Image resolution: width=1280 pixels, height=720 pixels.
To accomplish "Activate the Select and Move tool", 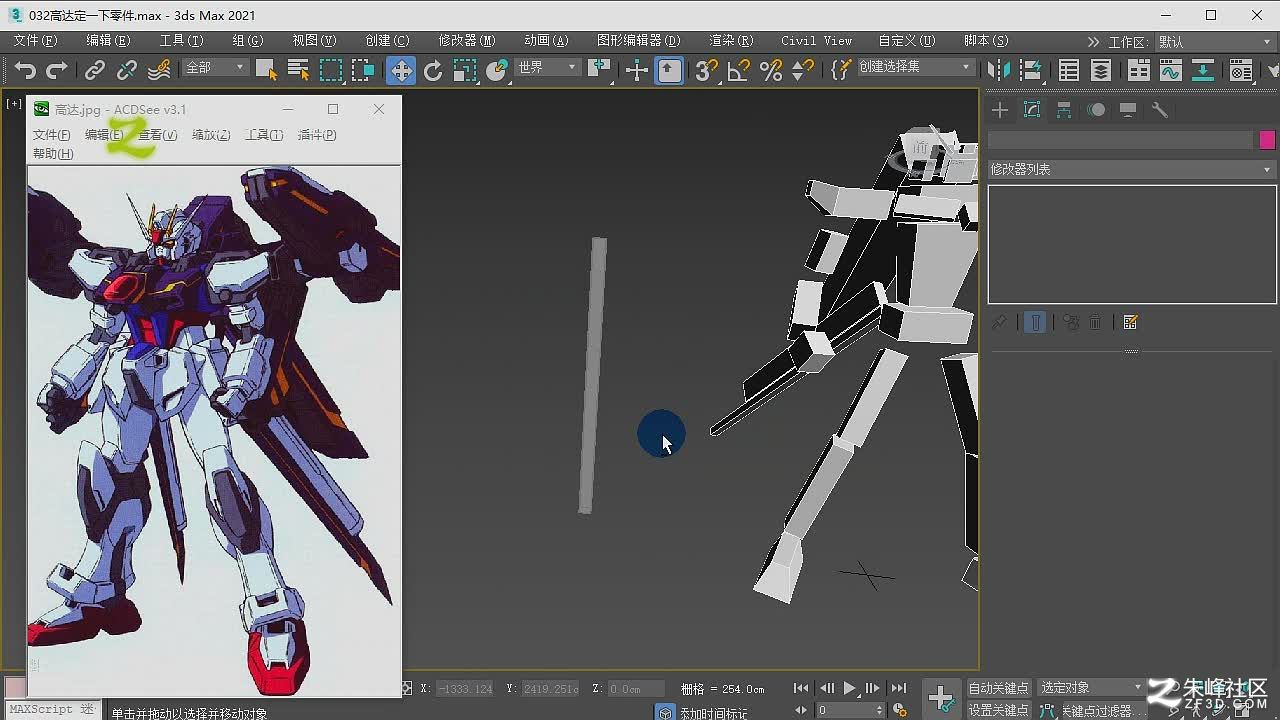I will coord(401,70).
